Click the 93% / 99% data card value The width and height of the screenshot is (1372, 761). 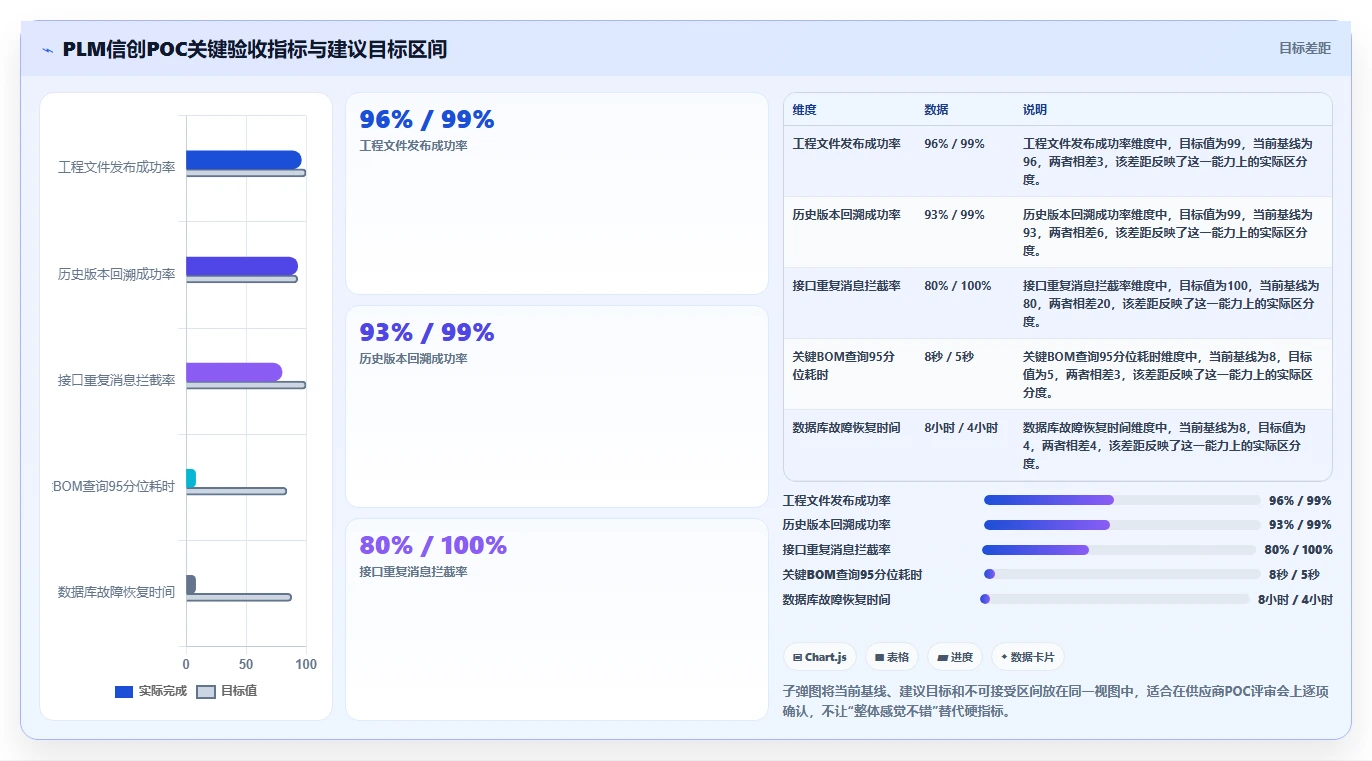tap(427, 333)
